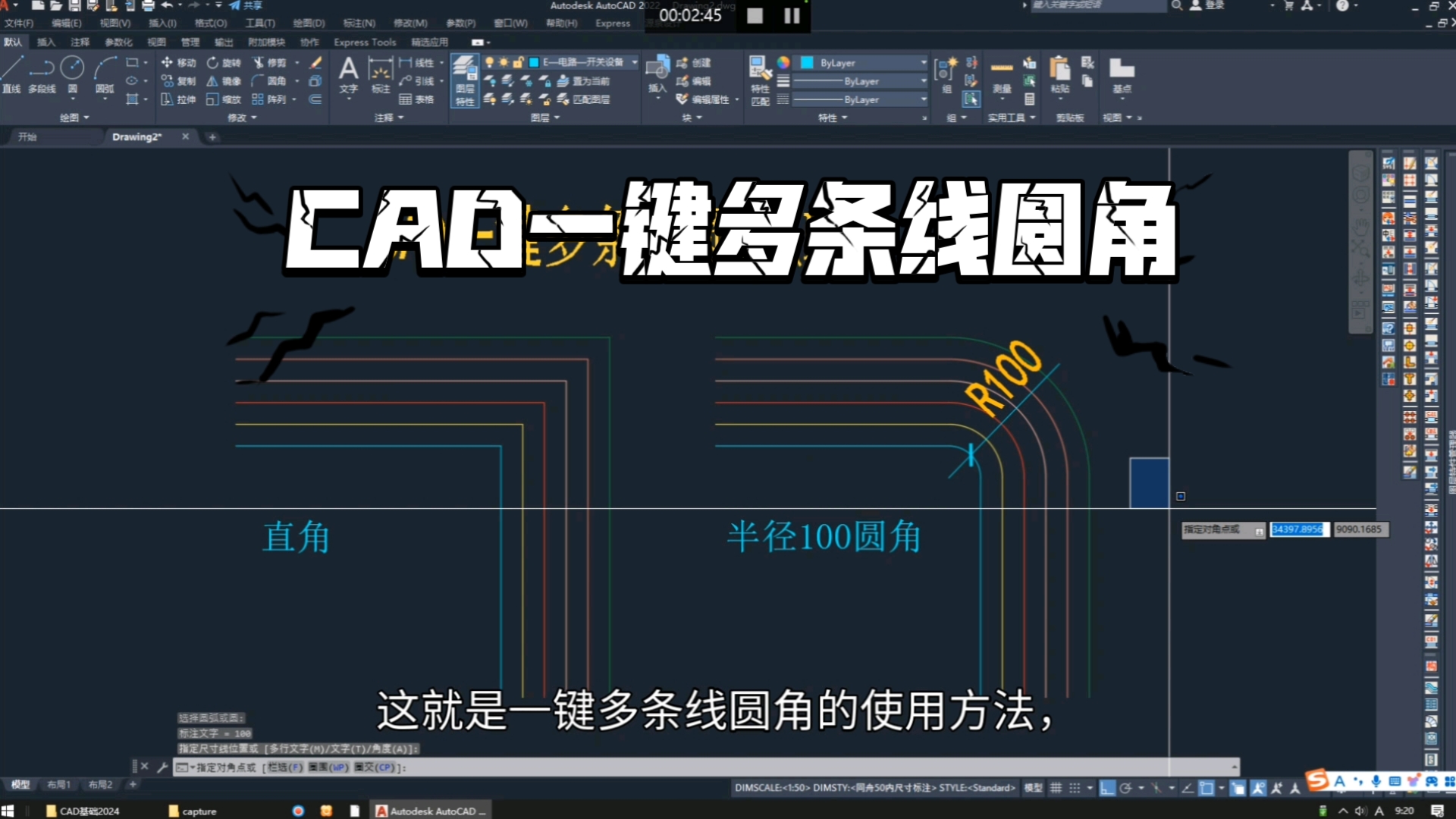
Task: Open the Layer Properties (图层特性) manager
Action: click(x=464, y=80)
